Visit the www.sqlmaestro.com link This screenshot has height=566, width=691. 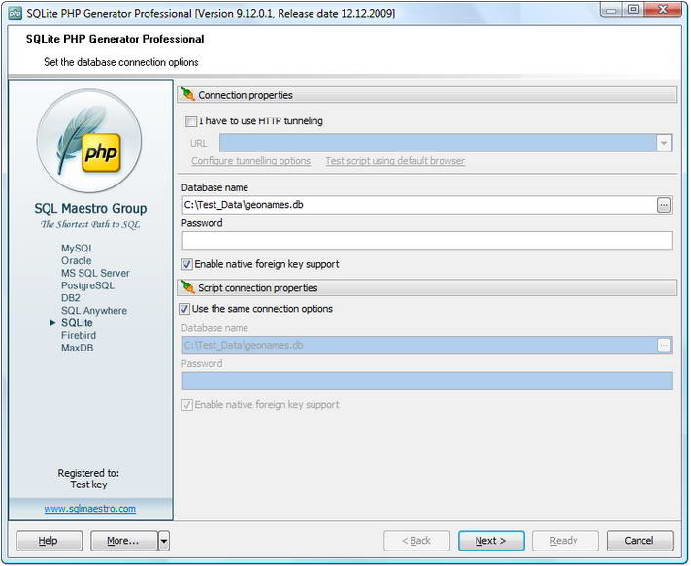point(90,509)
